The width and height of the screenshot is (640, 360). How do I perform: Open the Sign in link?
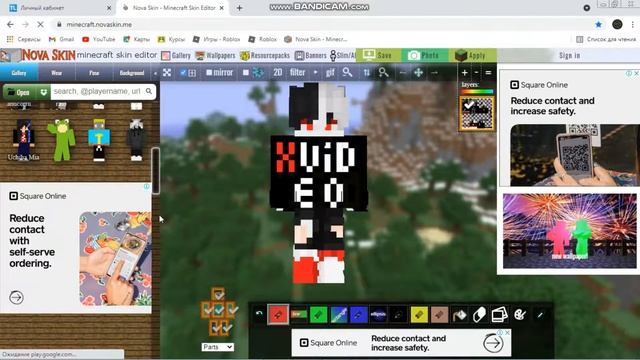coord(570,55)
